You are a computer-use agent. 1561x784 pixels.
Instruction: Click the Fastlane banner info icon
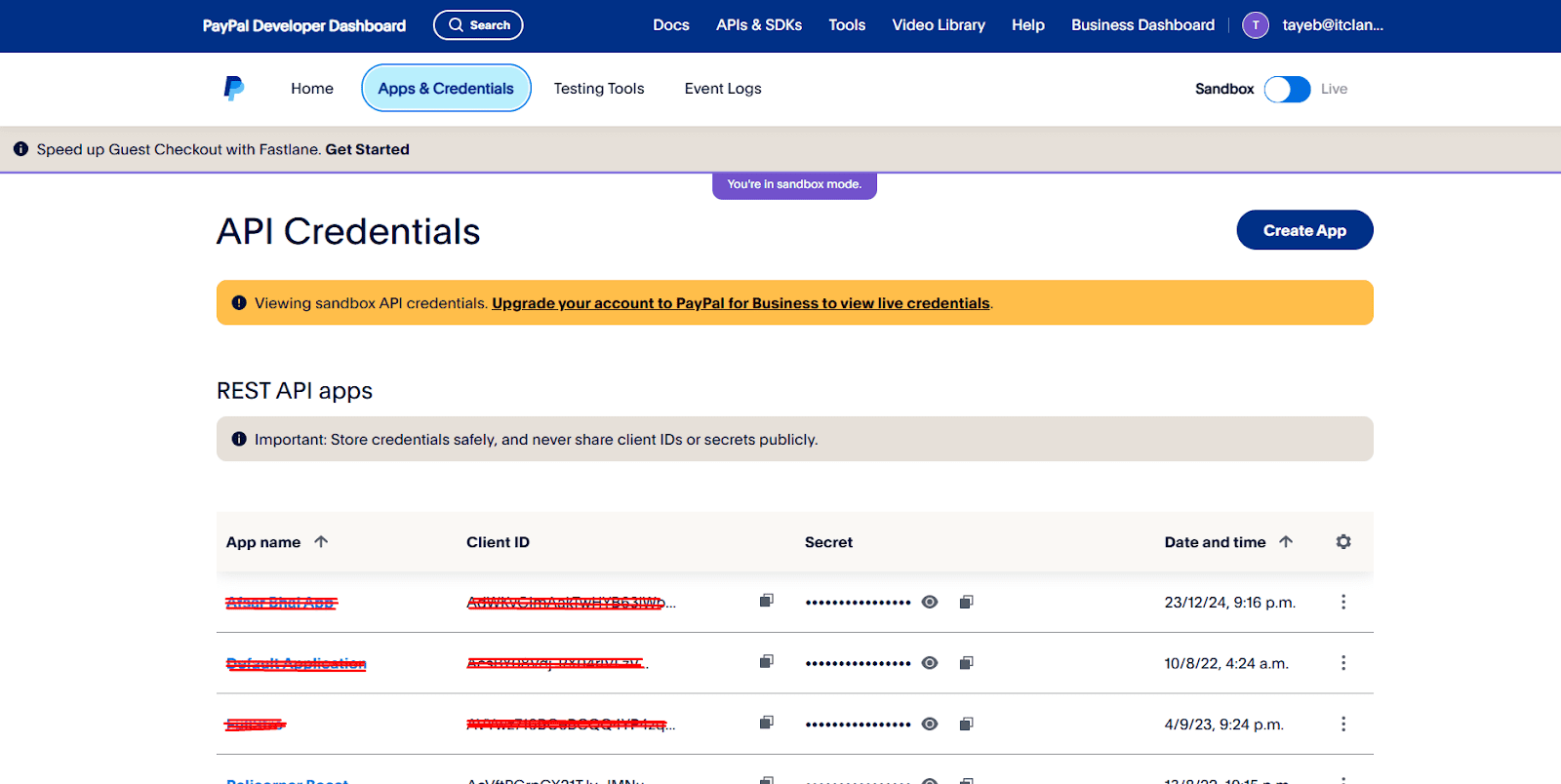20,149
